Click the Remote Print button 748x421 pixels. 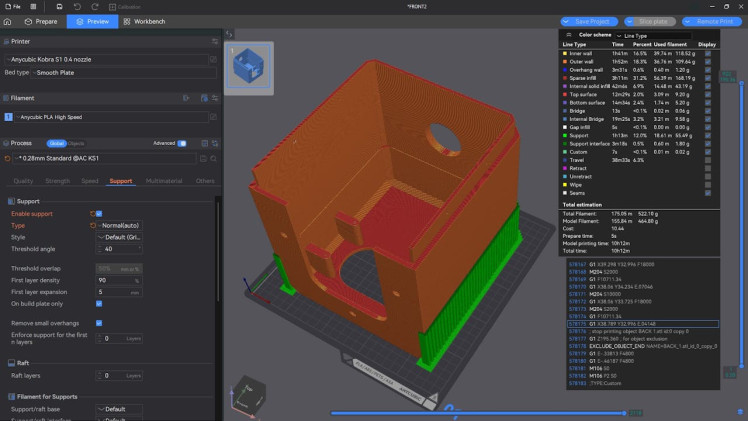(x=711, y=21)
